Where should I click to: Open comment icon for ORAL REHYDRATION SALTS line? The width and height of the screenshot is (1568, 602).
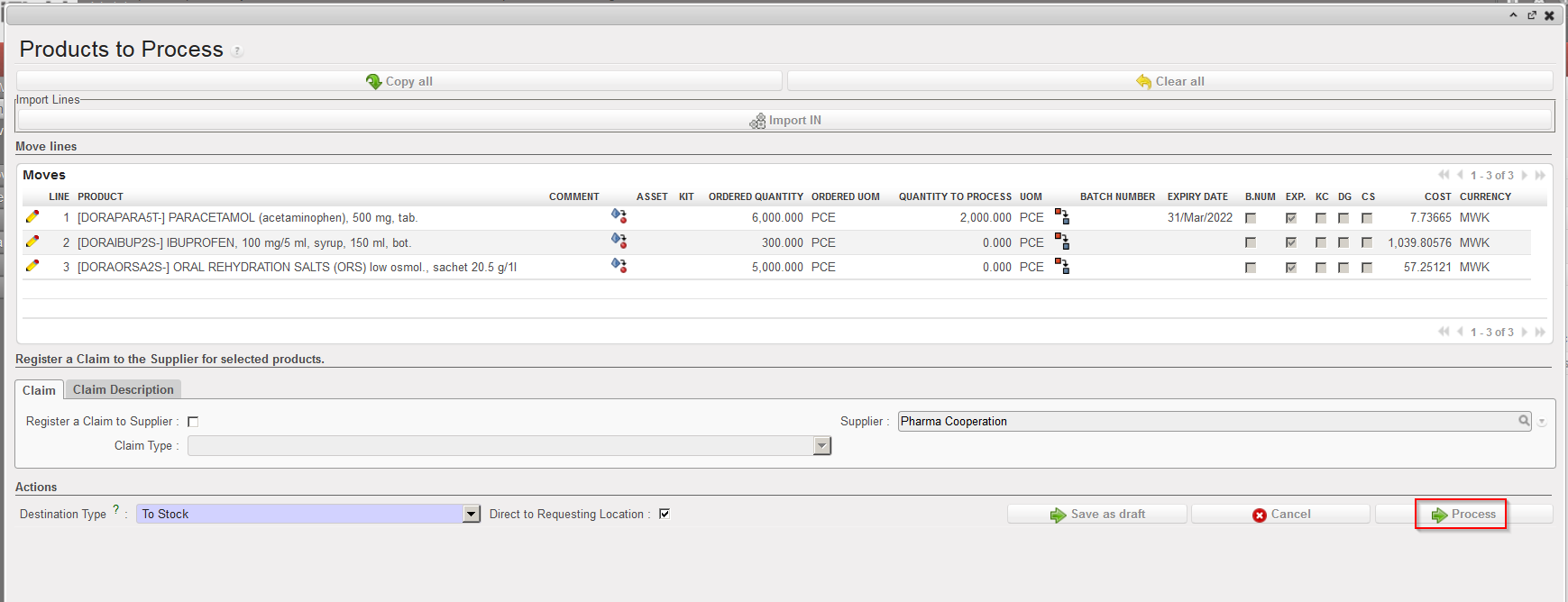pos(619,266)
